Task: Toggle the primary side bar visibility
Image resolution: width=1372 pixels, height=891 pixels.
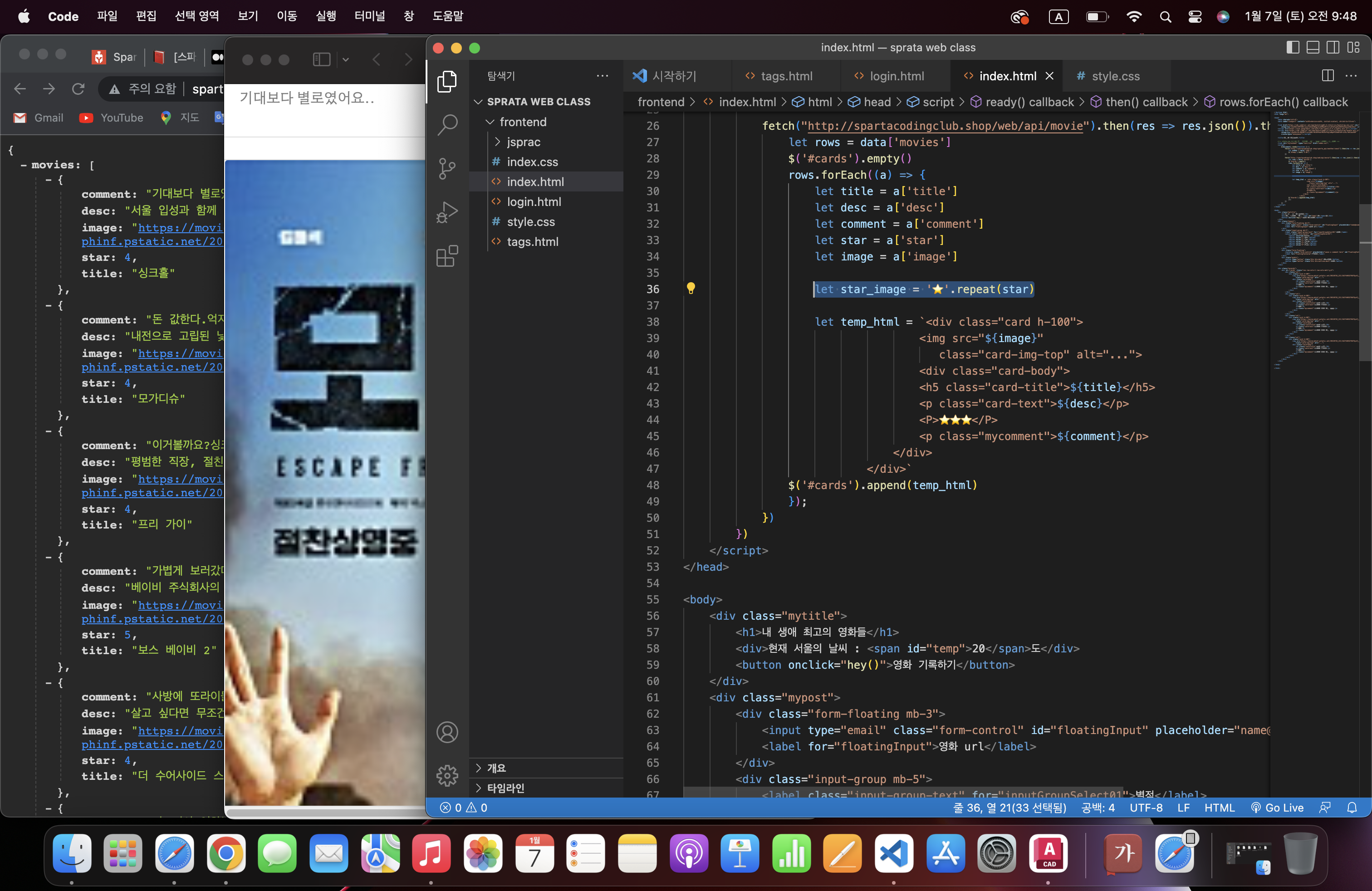Action: 1293,47
